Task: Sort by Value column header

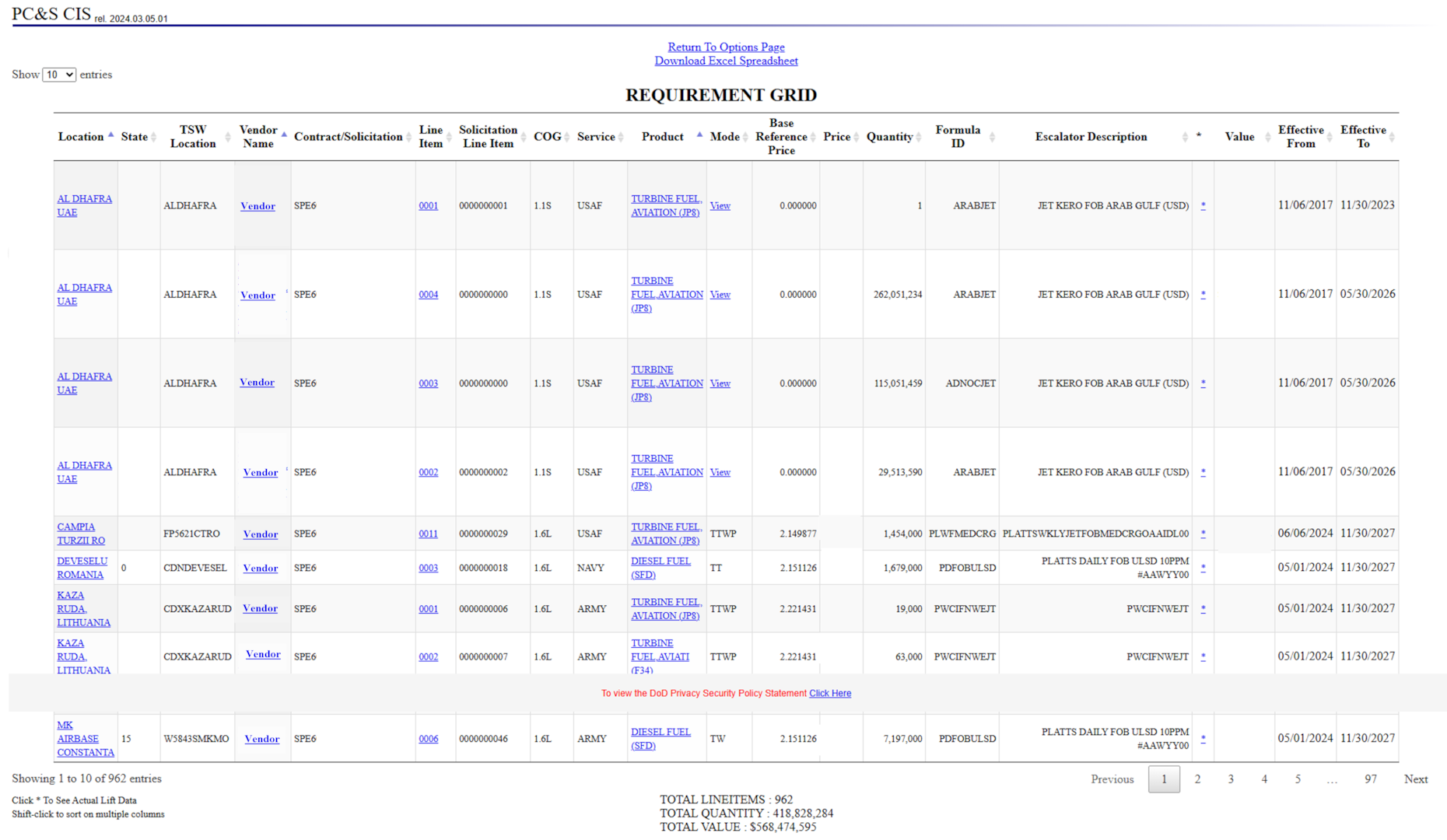Action: 1244,137
